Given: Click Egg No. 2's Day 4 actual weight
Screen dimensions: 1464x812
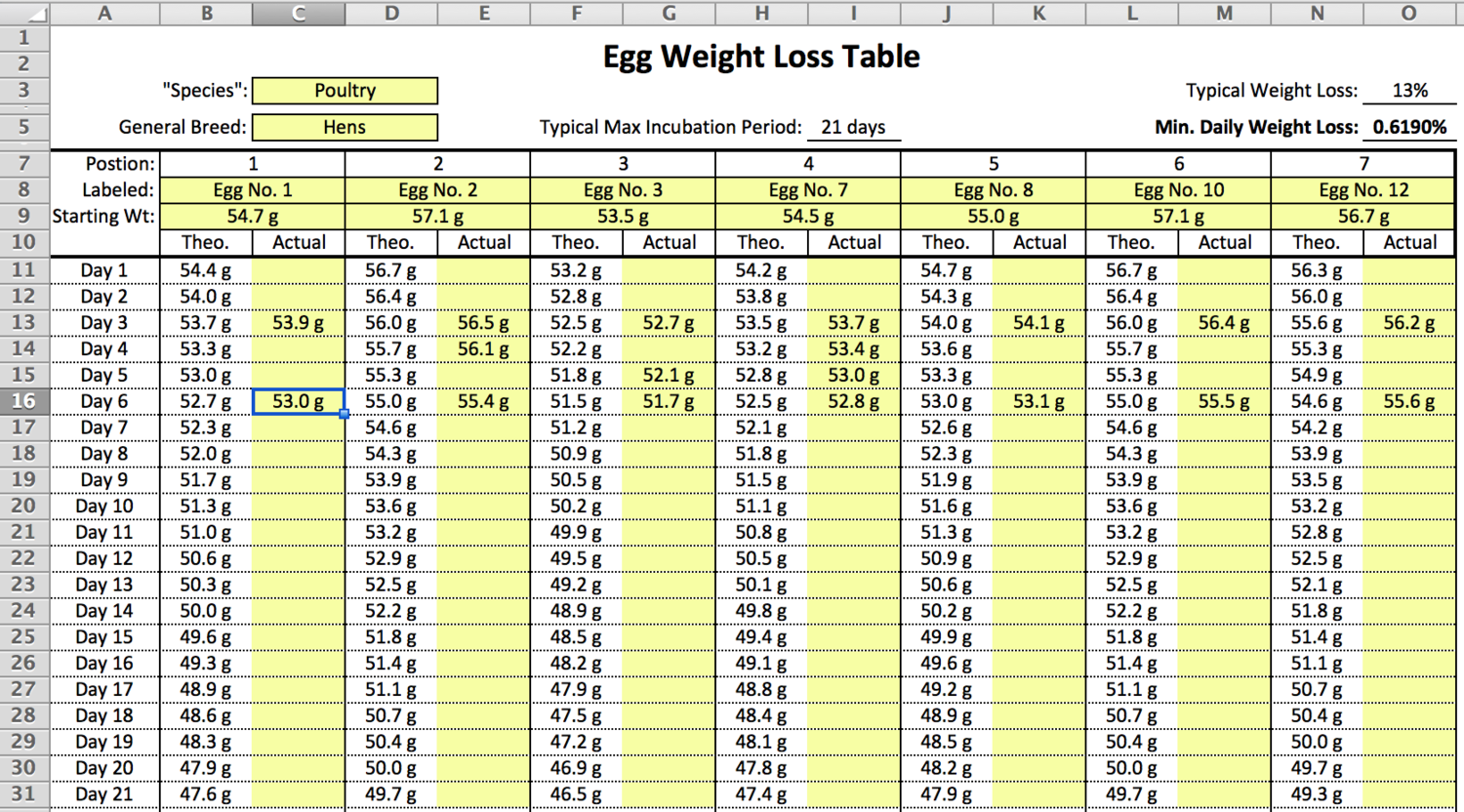Looking at the screenshot, I should point(483,349).
